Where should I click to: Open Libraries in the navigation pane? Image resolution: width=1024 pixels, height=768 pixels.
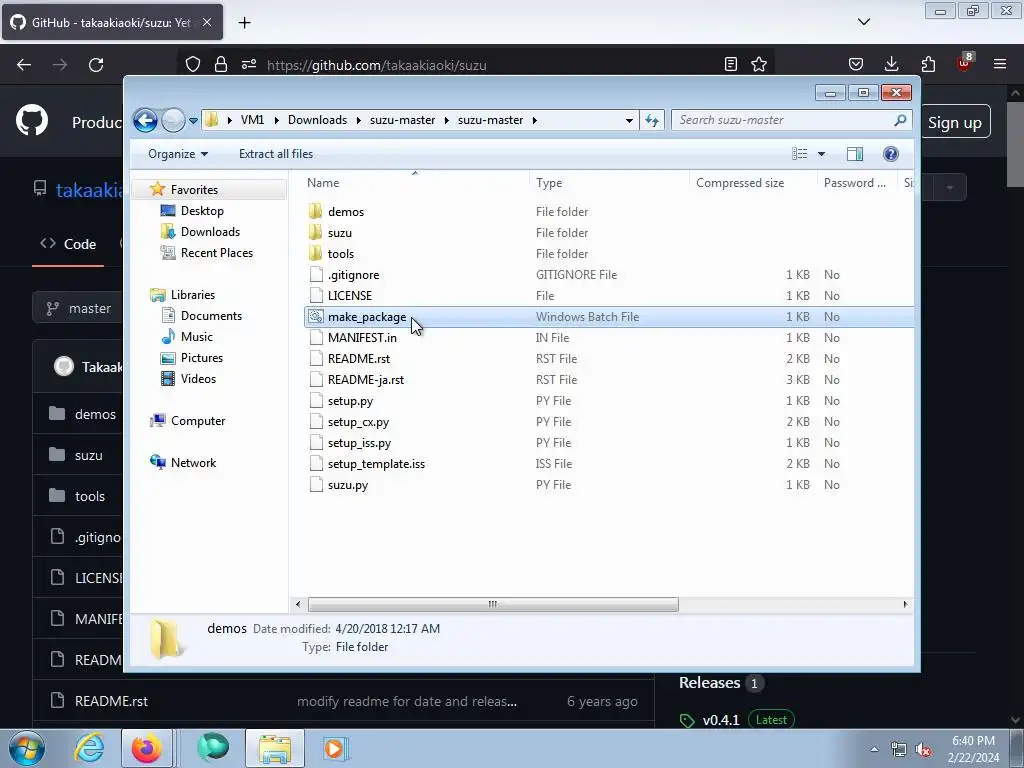point(193,295)
